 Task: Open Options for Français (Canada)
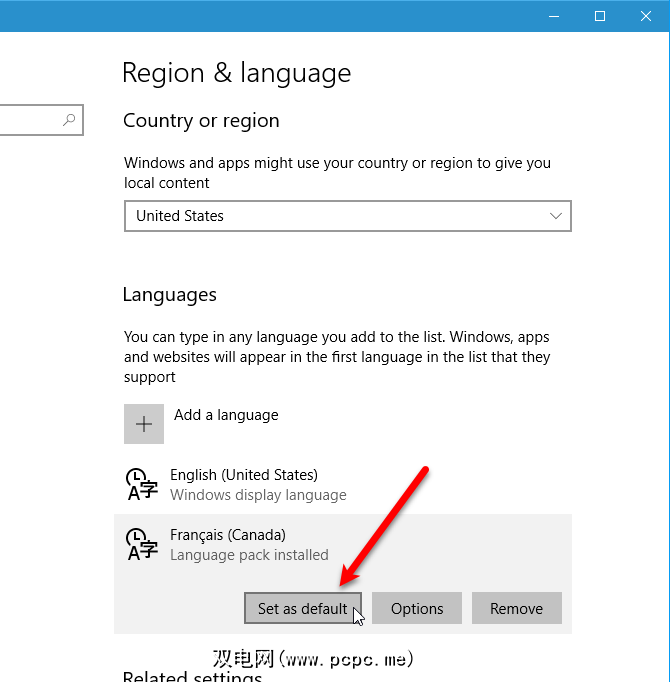point(417,608)
